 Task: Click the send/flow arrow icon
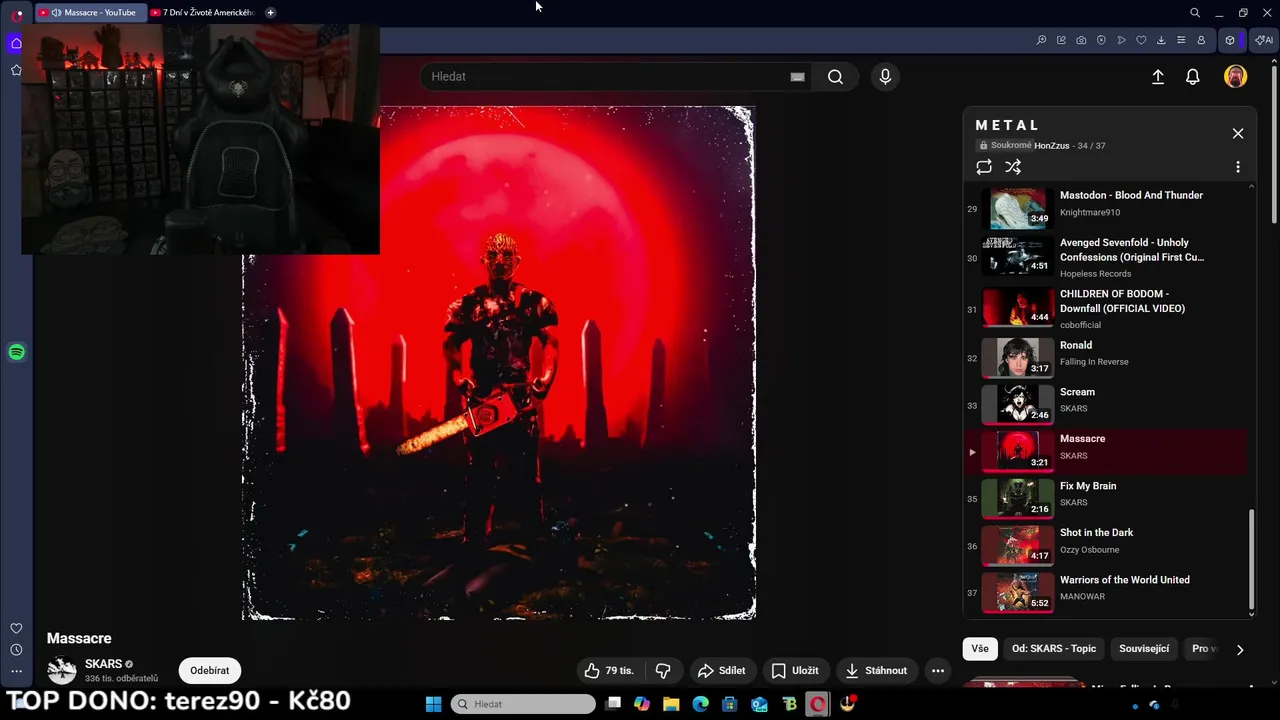click(1121, 40)
